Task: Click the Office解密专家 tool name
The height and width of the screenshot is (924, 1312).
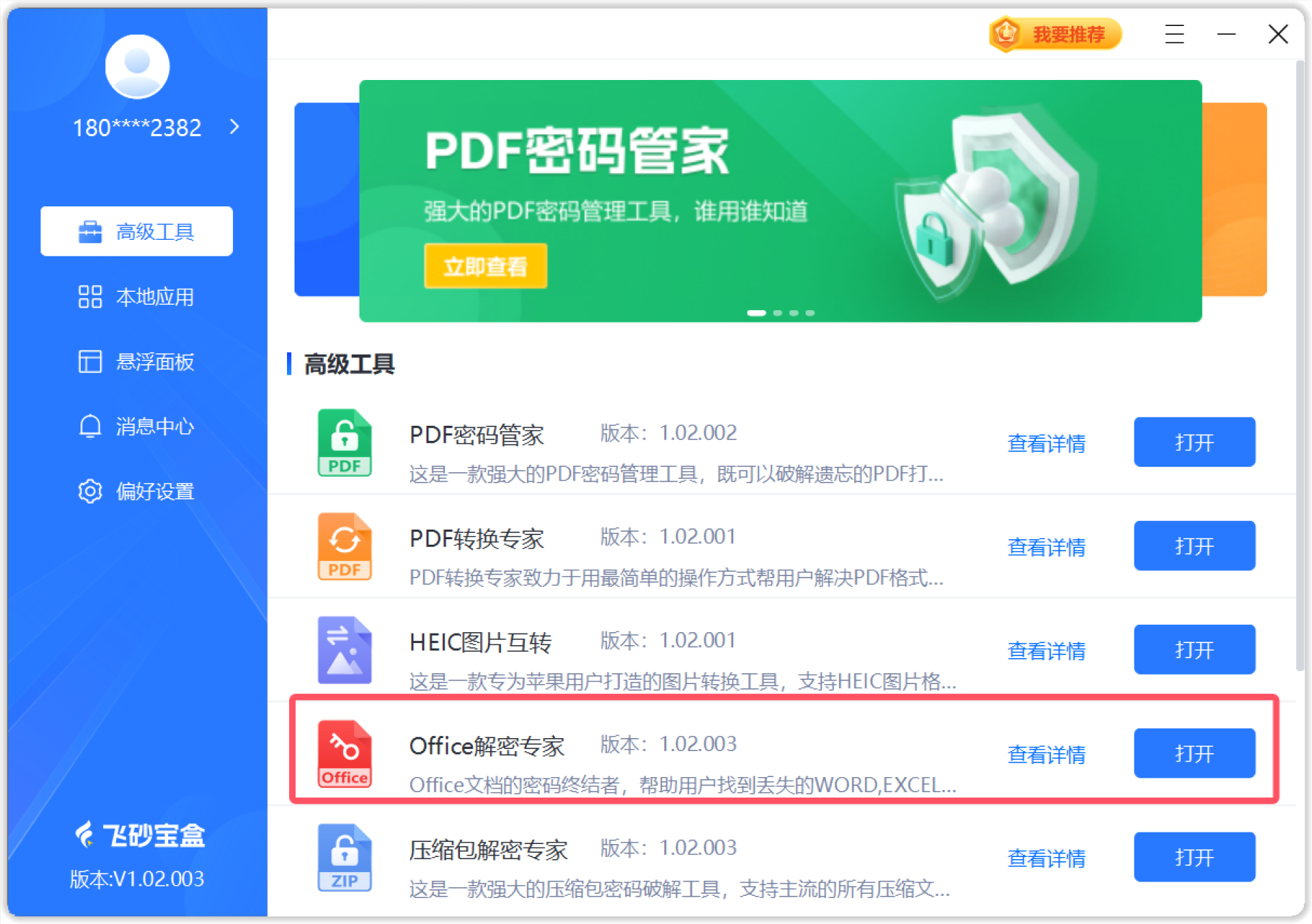Action: 487,746
